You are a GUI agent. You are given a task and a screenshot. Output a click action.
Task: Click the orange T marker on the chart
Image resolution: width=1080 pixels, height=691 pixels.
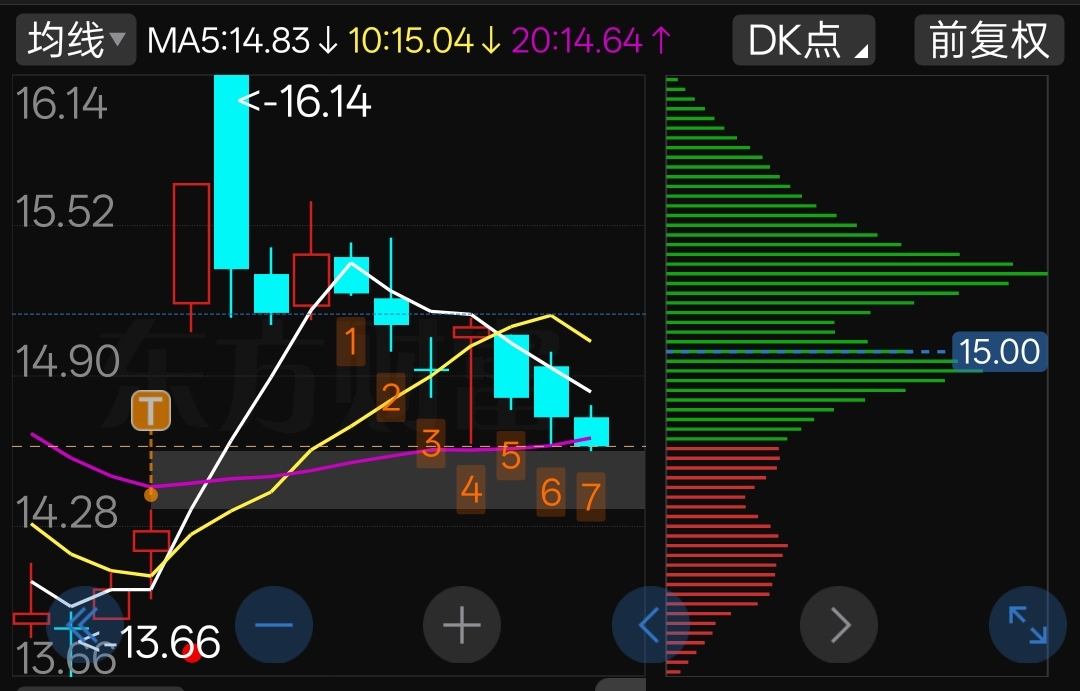click(x=151, y=411)
